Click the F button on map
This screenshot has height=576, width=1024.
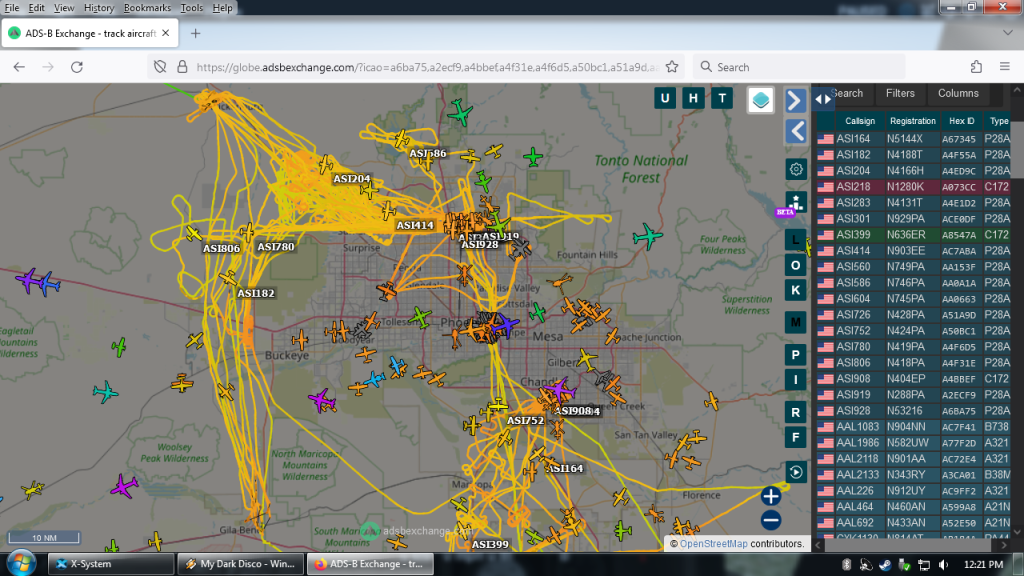795,437
